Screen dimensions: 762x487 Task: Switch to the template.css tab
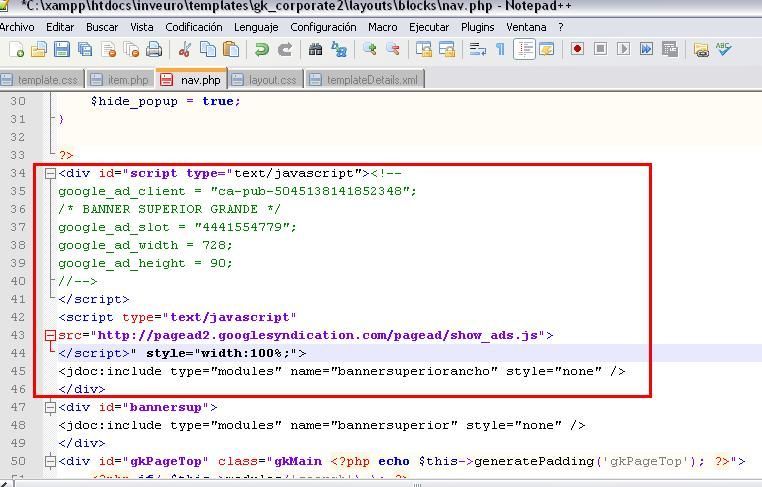coord(41,80)
